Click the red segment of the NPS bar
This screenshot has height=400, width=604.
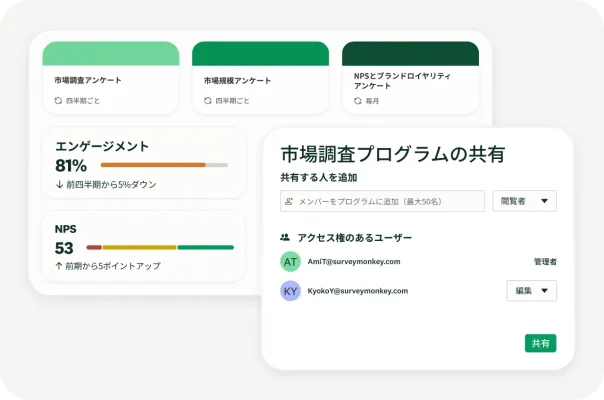pos(94,247)
